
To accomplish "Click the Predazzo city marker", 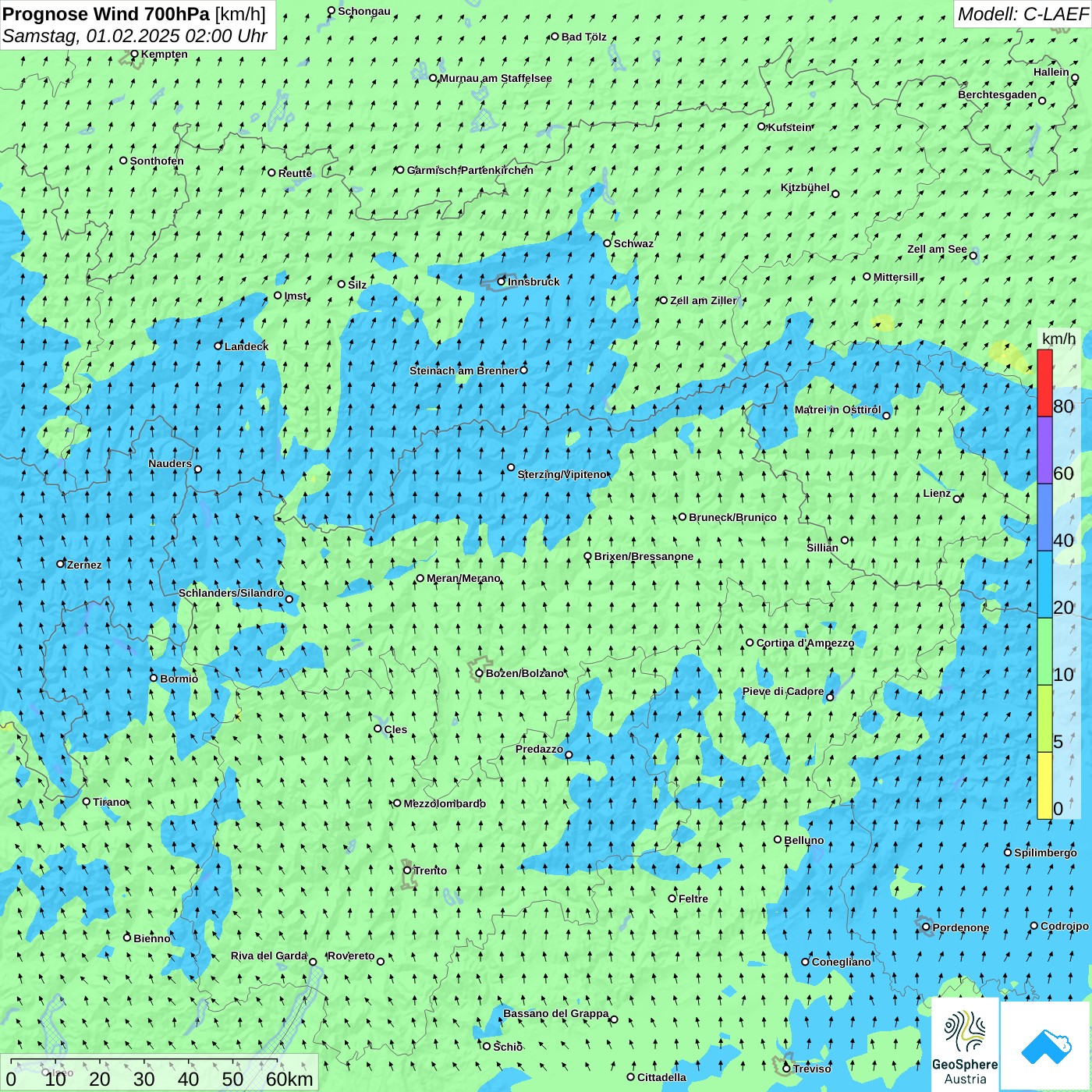I will (569, 754).
